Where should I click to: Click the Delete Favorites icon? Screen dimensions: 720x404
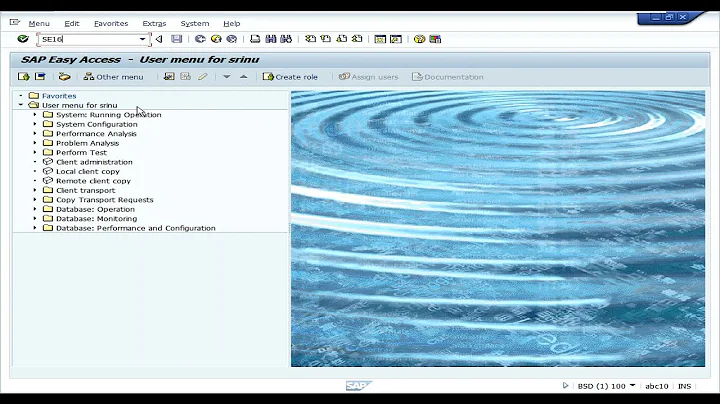point(186,77)
